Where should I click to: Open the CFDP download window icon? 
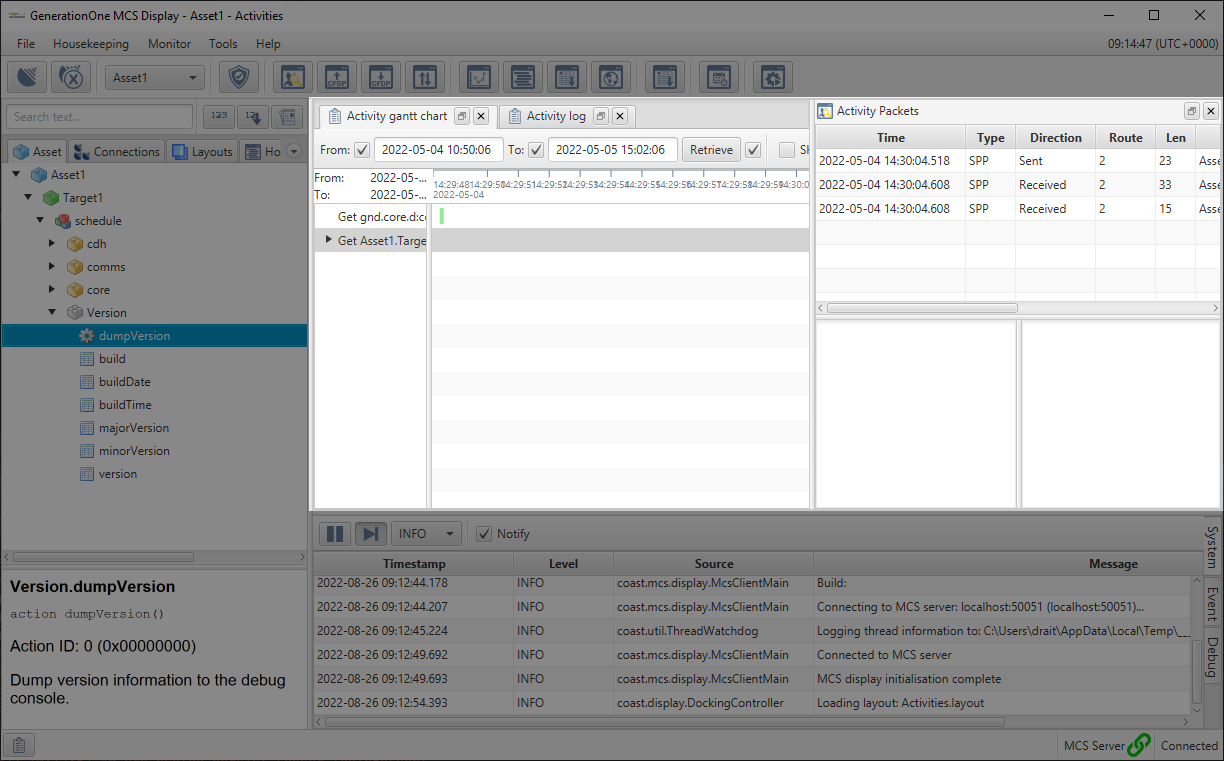(381, 77)
